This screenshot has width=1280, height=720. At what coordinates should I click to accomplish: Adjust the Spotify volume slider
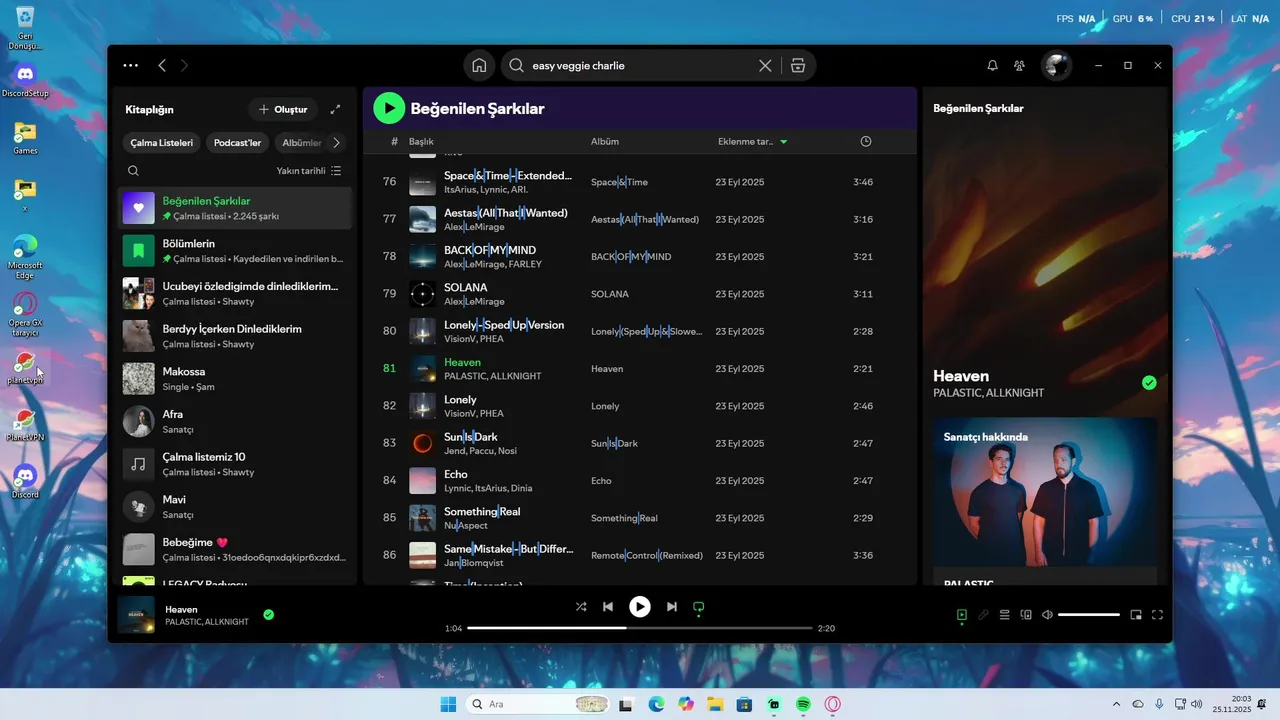(1089, 615)
